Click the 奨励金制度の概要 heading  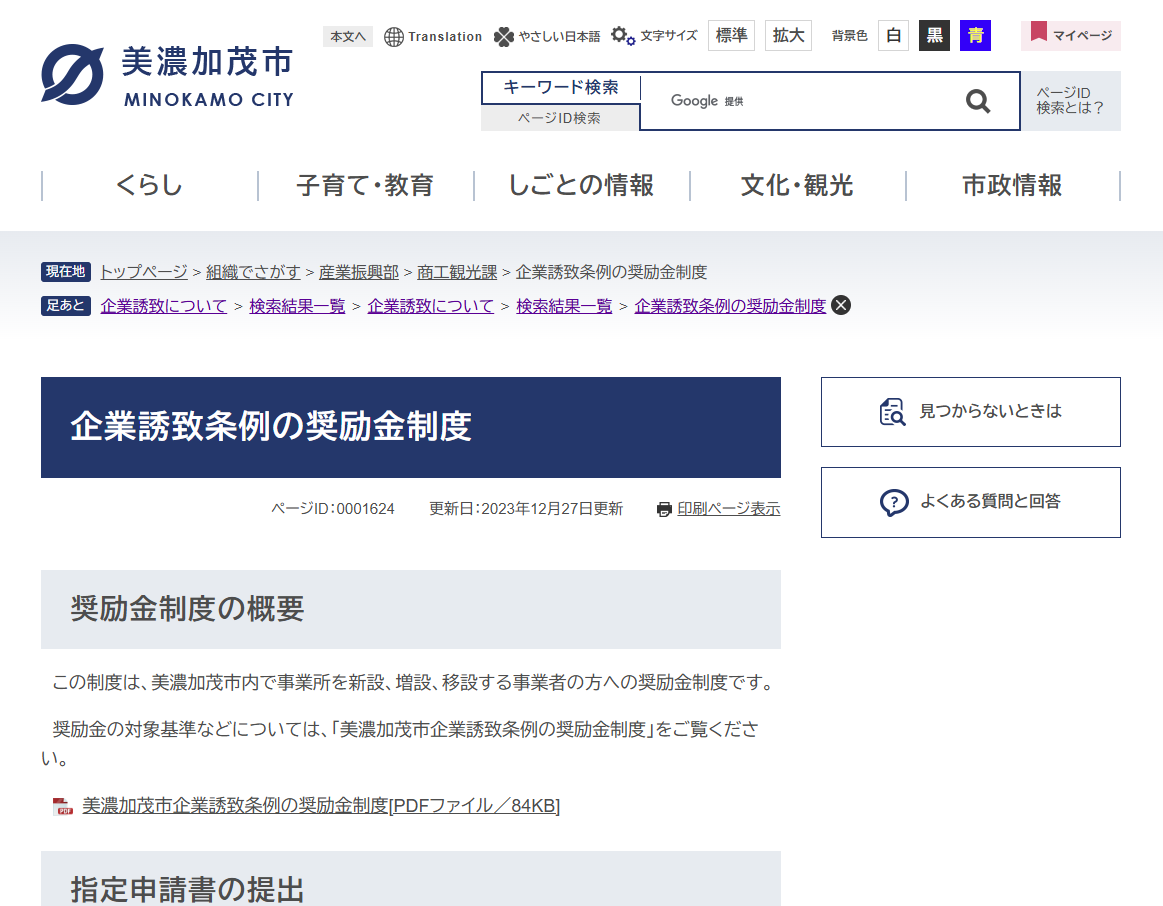pyautogui.click(x=188, y=609)
